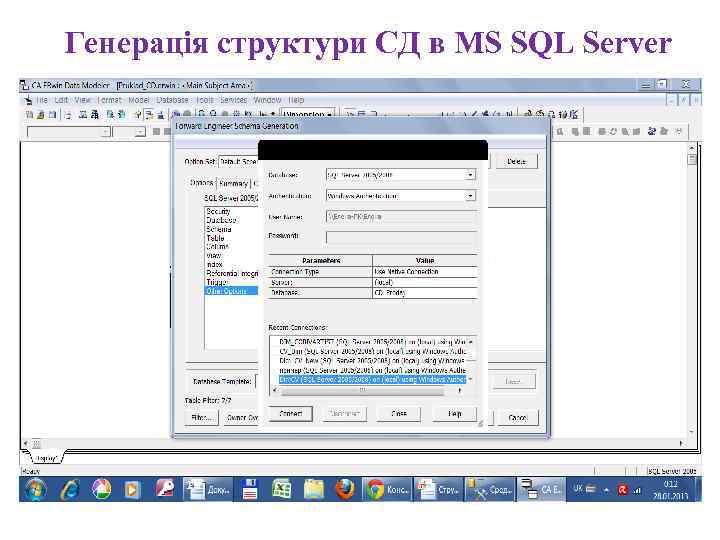Click the network signal tray icon

pos(637,490)
